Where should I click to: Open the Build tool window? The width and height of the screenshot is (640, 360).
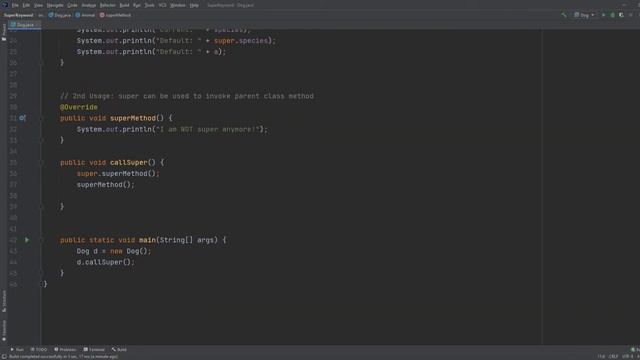click(x=119, y=349)
